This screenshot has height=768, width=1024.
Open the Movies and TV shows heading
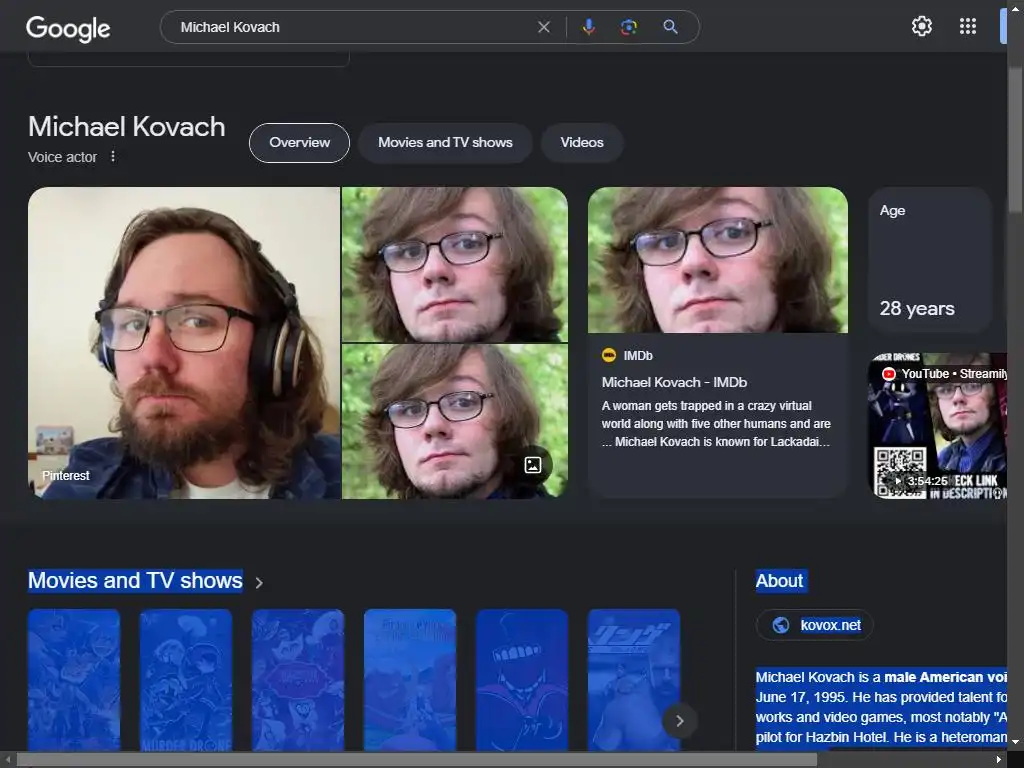coord(135,581)
